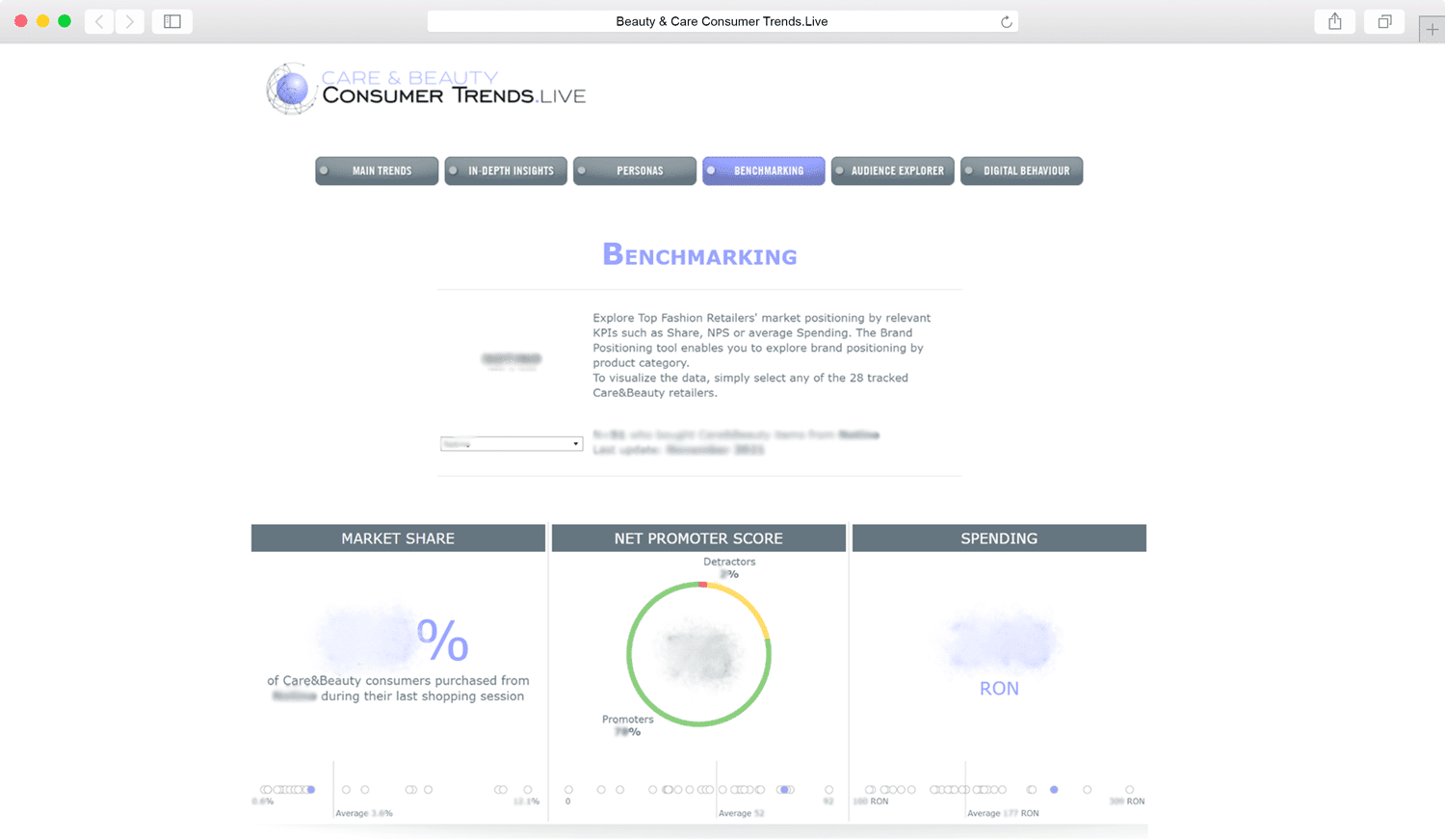Add a new tab with the plus icon
The height and width of the screenshot is (840, 1445).
[x=1432, y=30]
